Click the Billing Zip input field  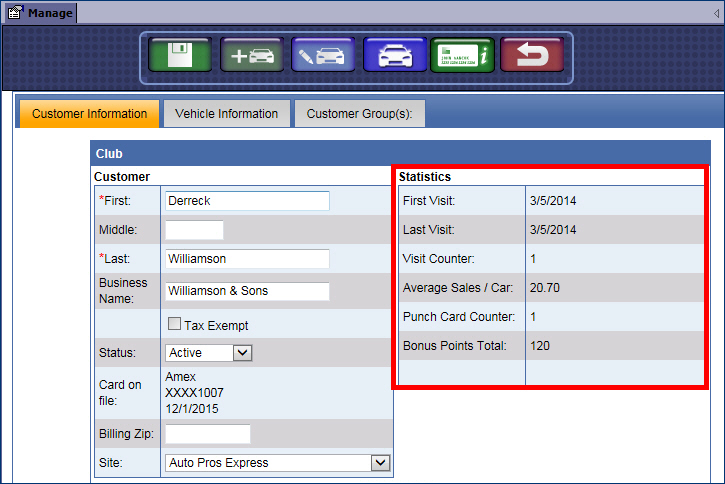click(x=207, y=434)
